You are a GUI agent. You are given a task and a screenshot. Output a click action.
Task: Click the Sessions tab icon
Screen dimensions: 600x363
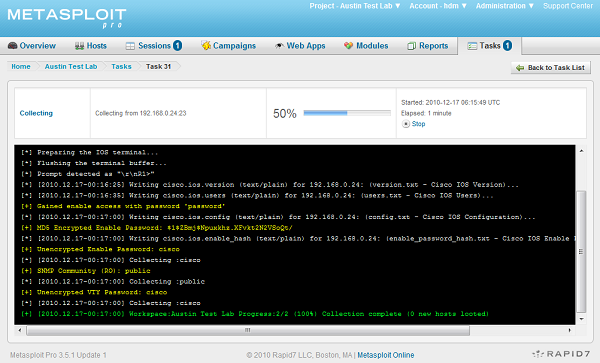[x=130, y=46]
